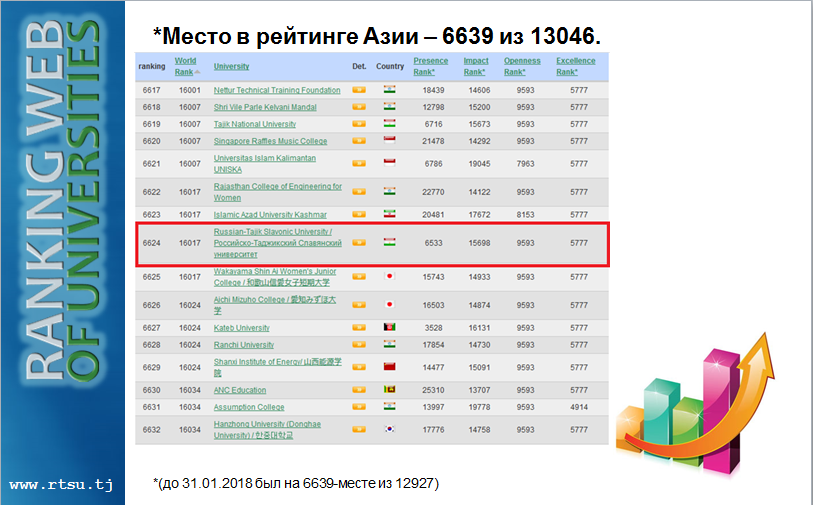813x505 pixels.
Task: Click Ranking Web of Universities logo
Action: click(x=62, y=200)
